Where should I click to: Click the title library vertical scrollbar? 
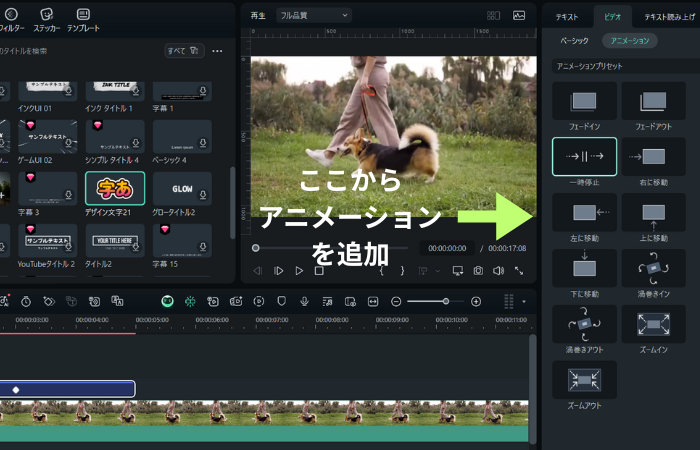click(232, 203)
